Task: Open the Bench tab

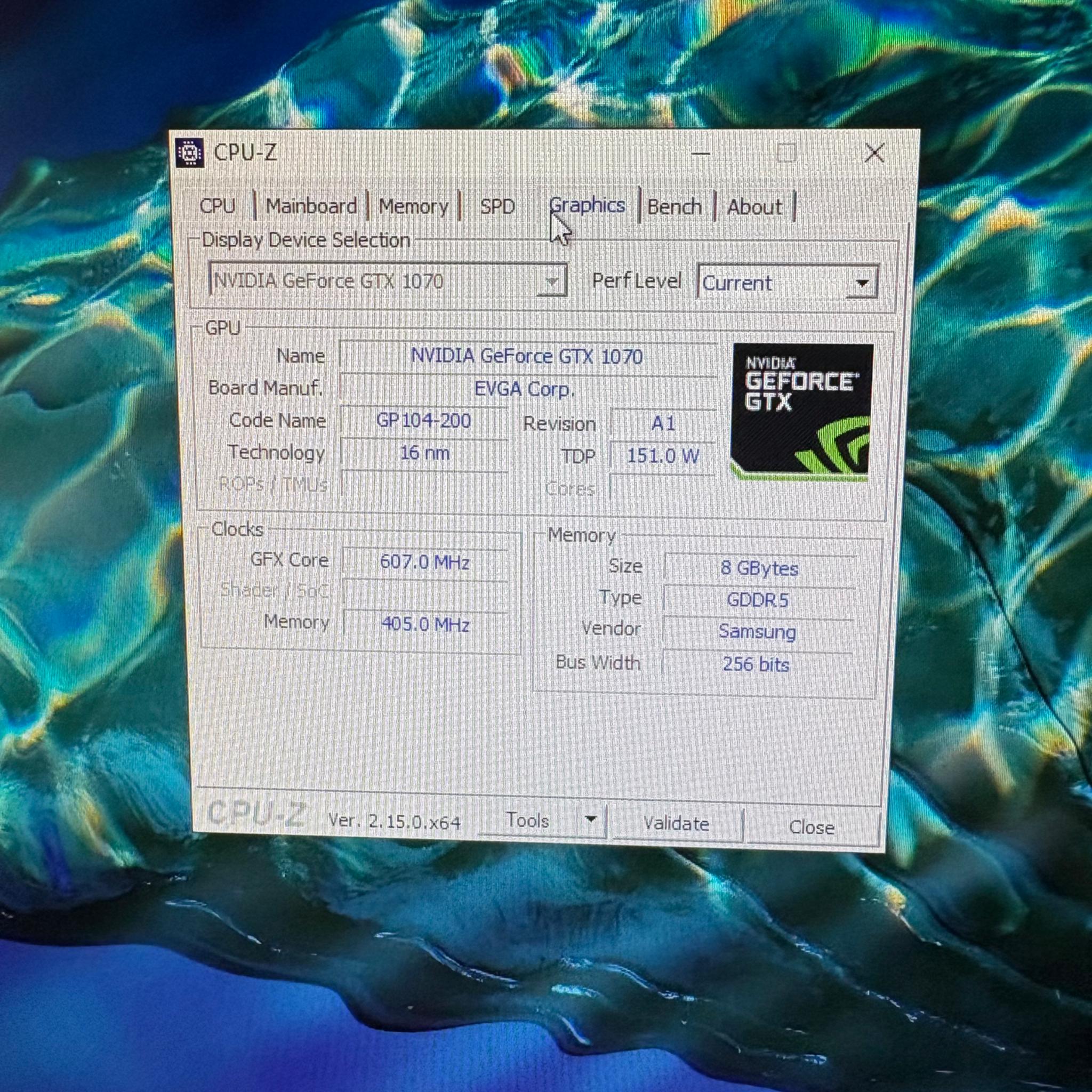Action: tap(675, 206)
